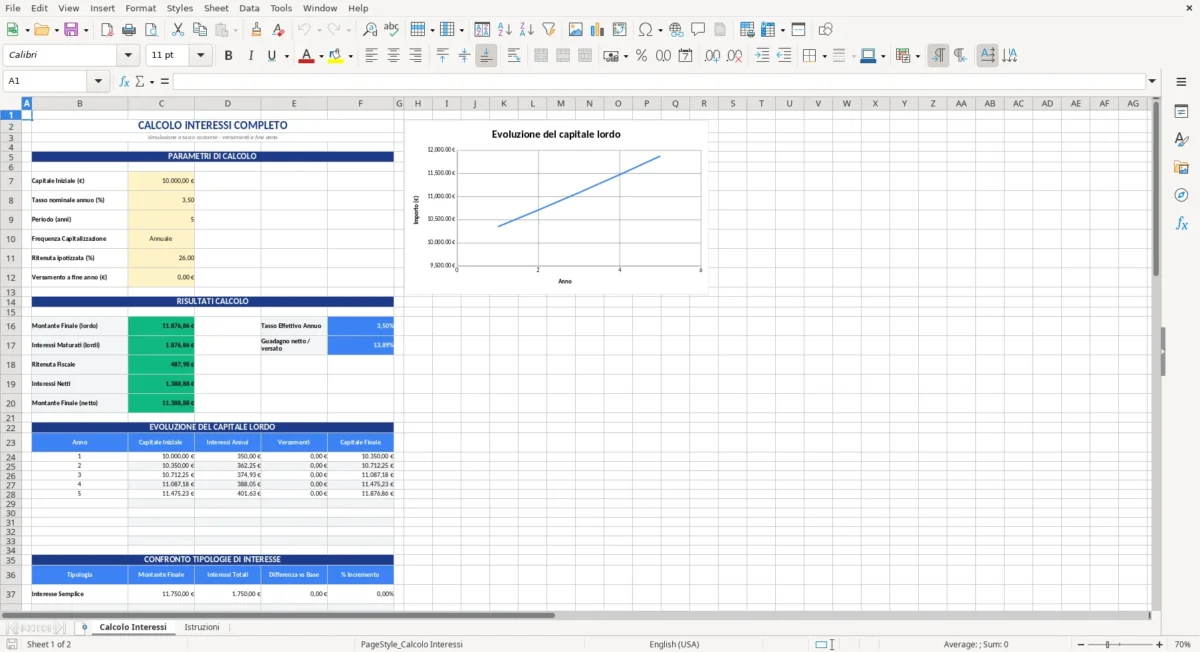Open sidebar Functions fx panel
The height and width of the screenshot is (652, 1200).
(x=1181, y=223)
